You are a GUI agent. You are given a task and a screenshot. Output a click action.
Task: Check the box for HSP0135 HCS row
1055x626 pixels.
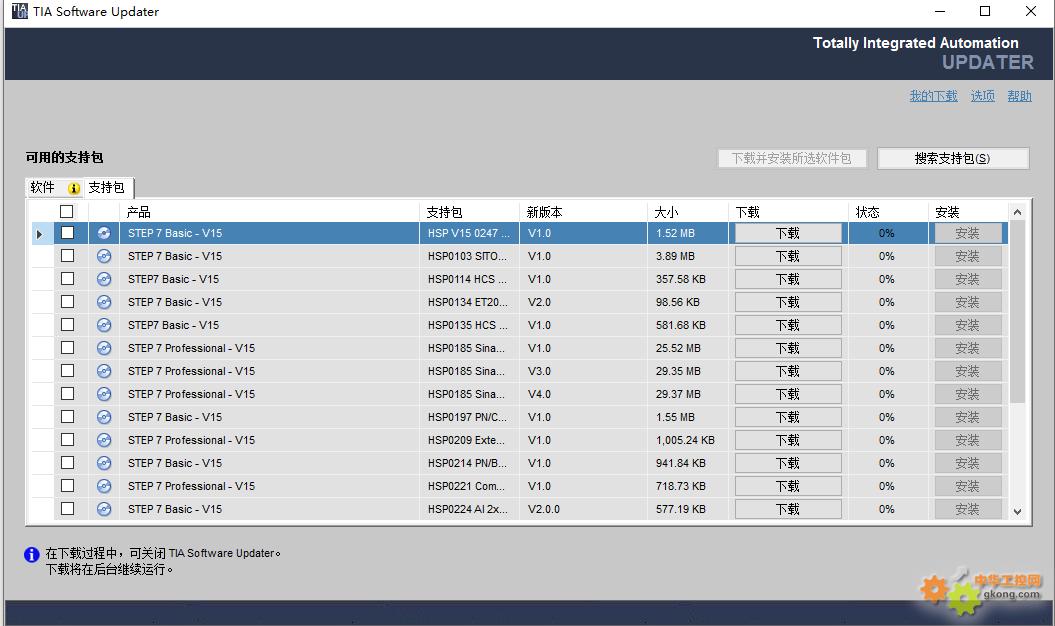click(x=67, y=324)
